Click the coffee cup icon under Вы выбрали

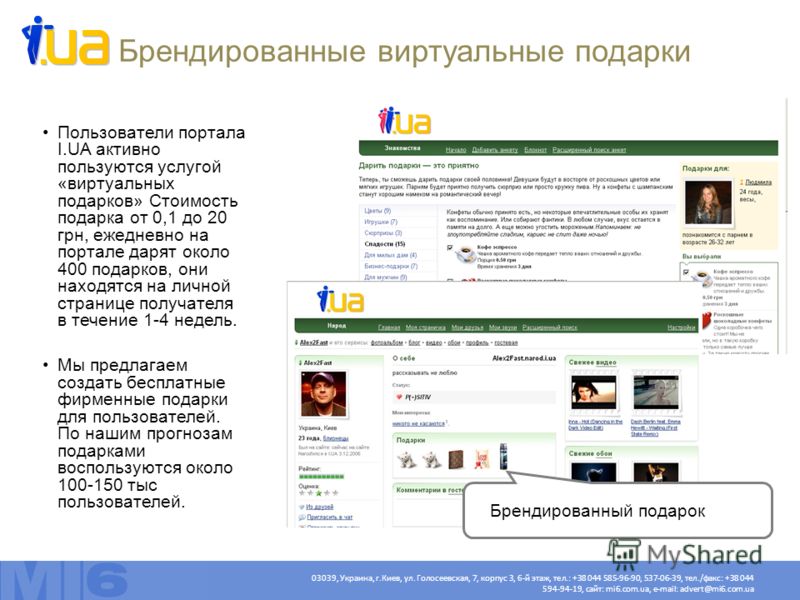tap(701, 278)
